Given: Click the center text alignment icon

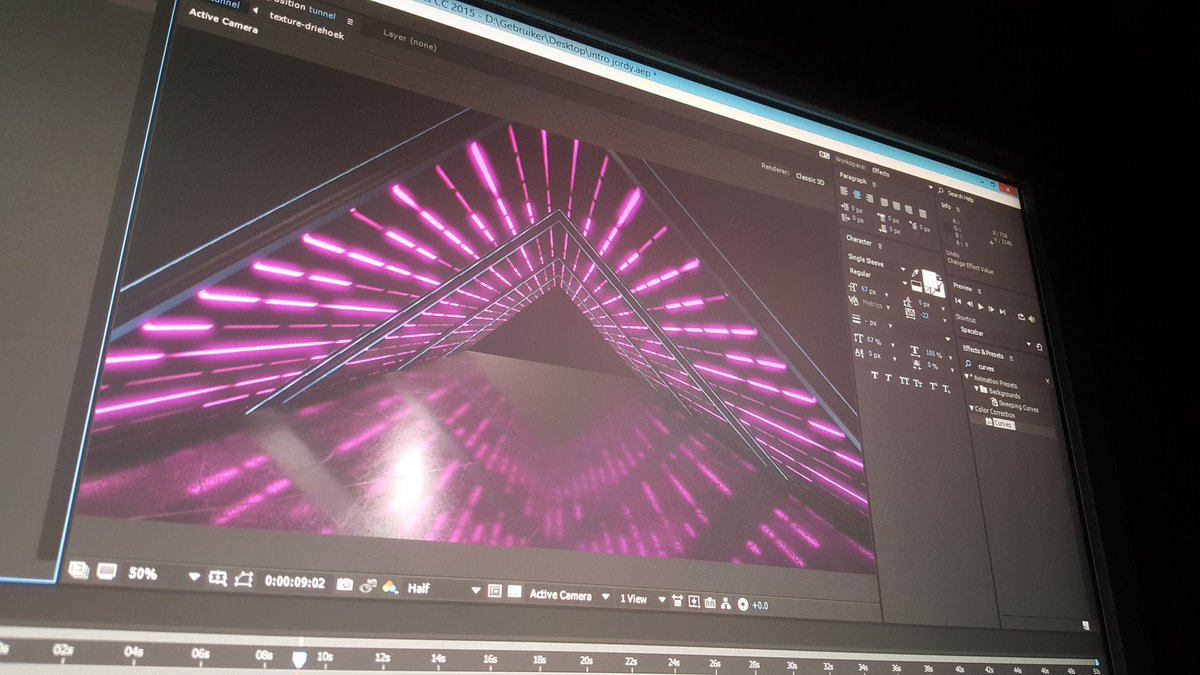Looking at the screenshot, I should (x=856, y=195).
